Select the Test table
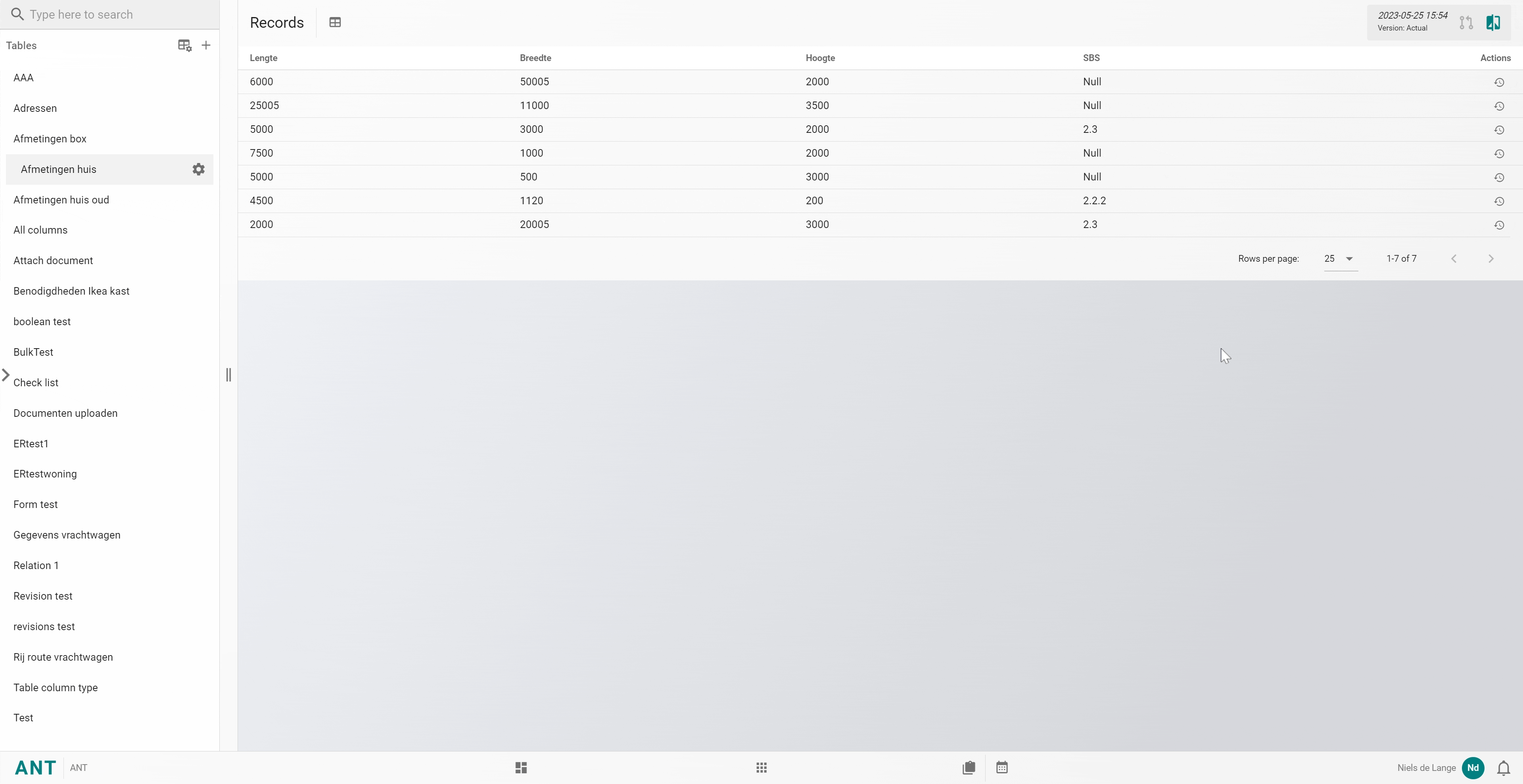The image size is (1523, 784). tap(109, 718)
